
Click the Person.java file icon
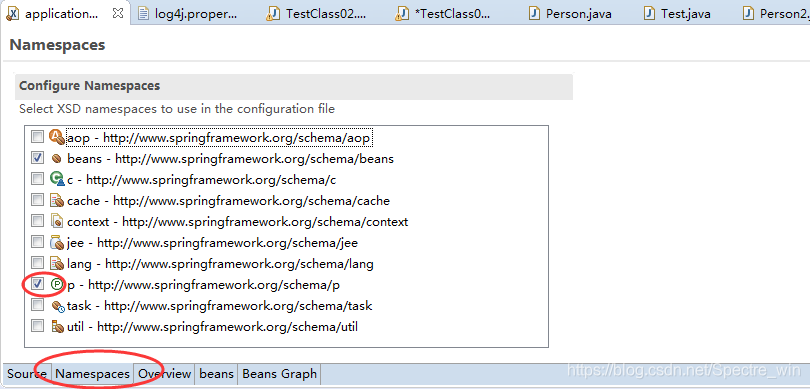[535, 14]
